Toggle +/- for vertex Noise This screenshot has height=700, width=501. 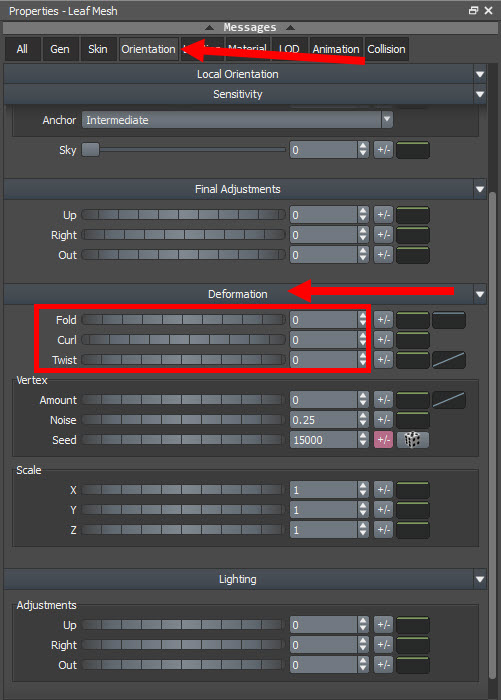(x=383, y=420)
